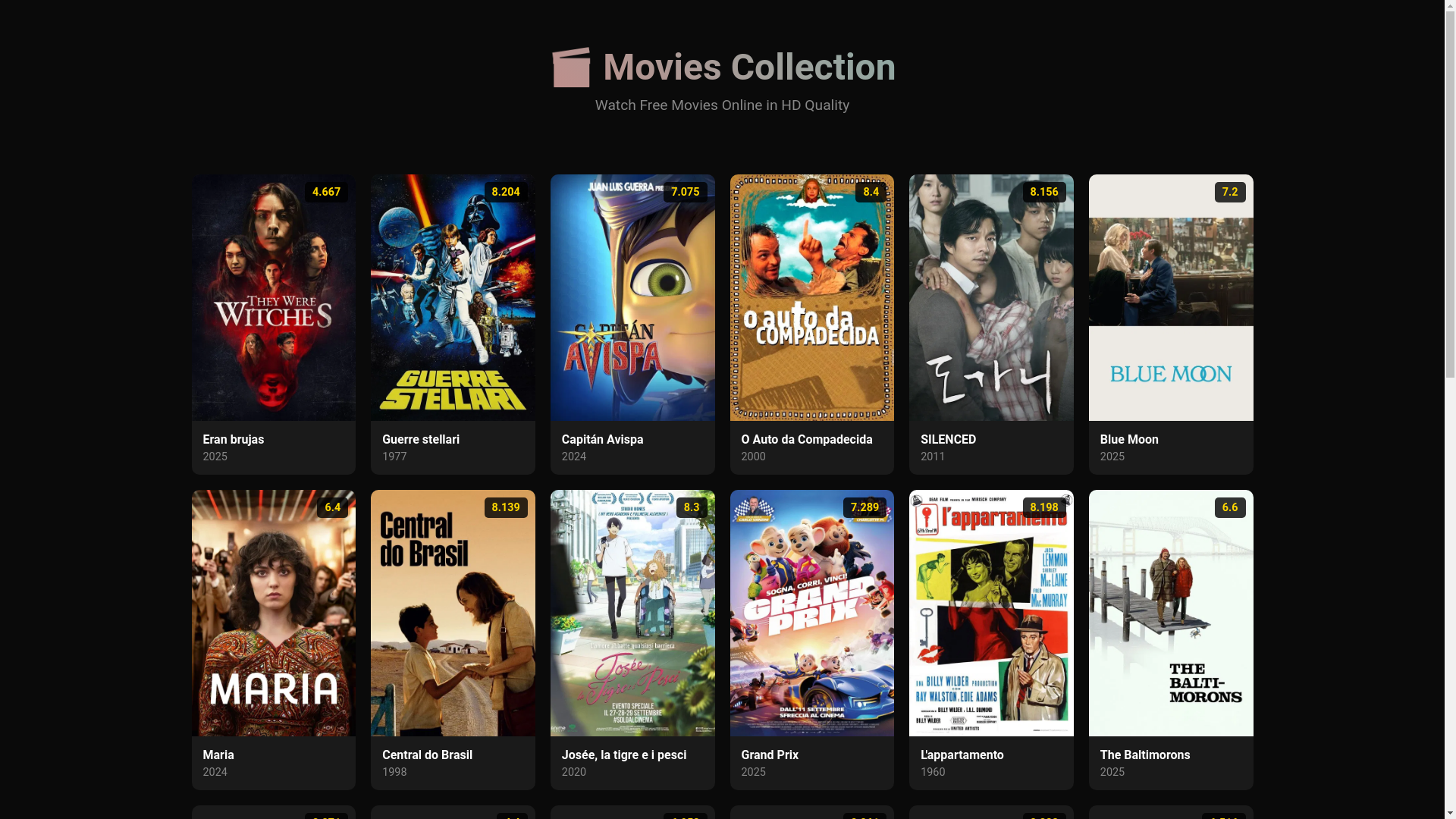Click the Movies Collection heading

click(x=749, y=67)
